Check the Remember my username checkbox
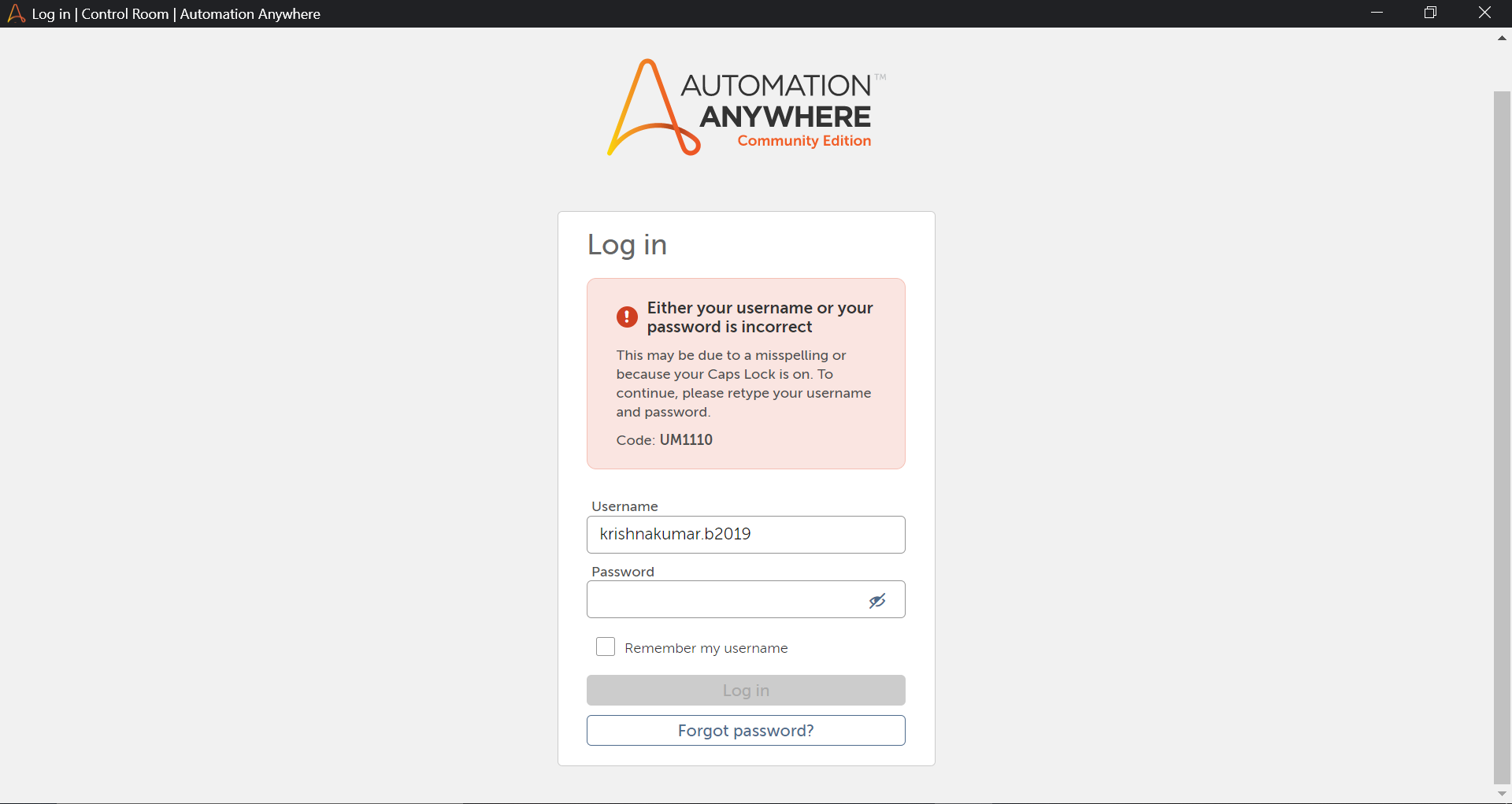 click(606, 647)
